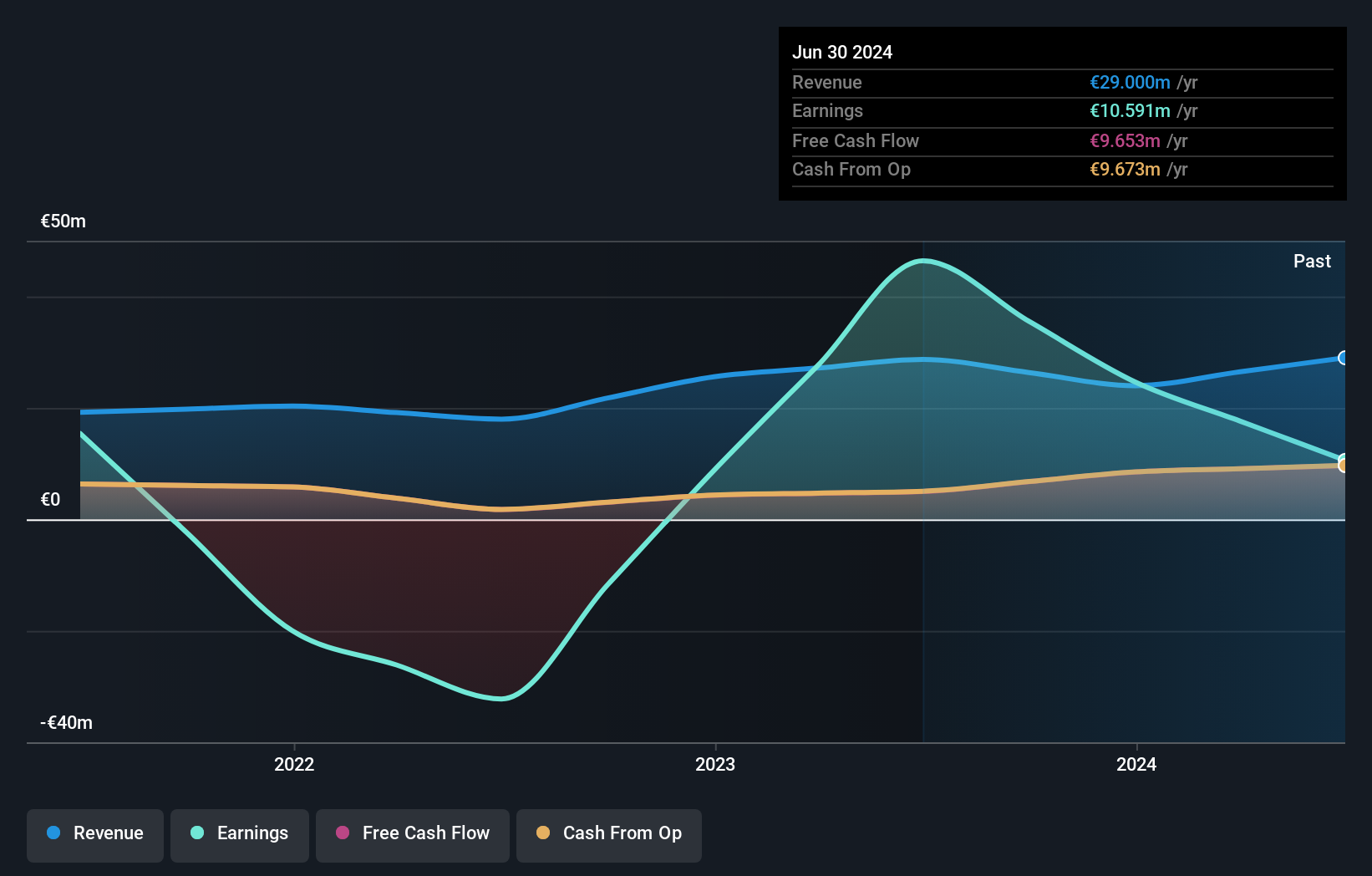Click the blue Revenue endpoint marker
The image size is (1372, 876).
click(1344, 358)
